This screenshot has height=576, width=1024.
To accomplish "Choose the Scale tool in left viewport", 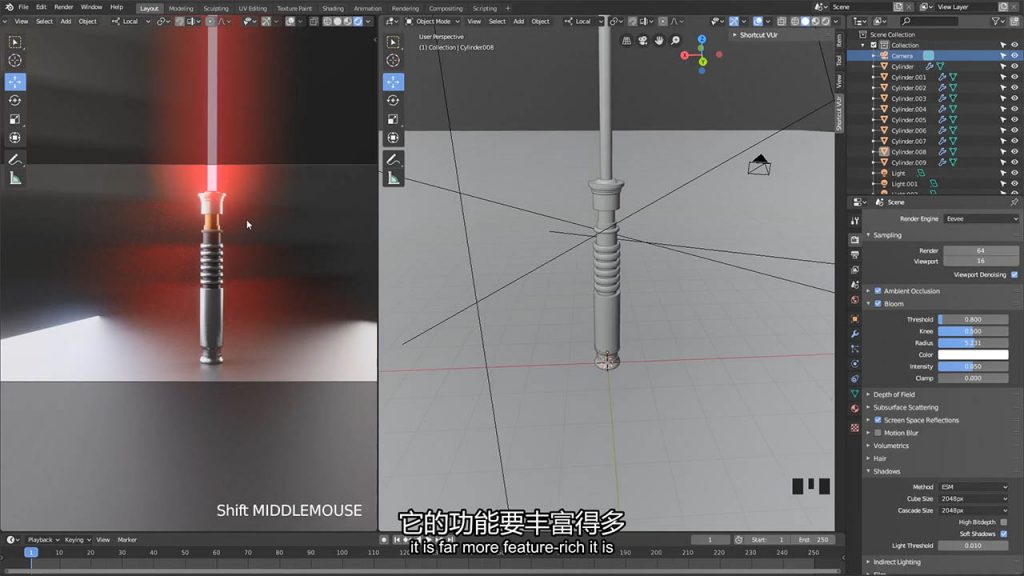I will 15,120.
